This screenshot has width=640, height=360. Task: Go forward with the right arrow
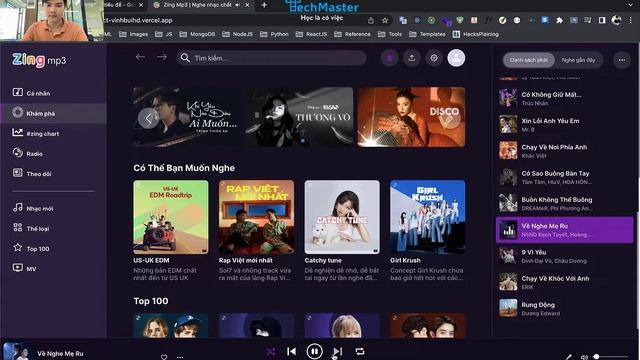tap(162, 57)
